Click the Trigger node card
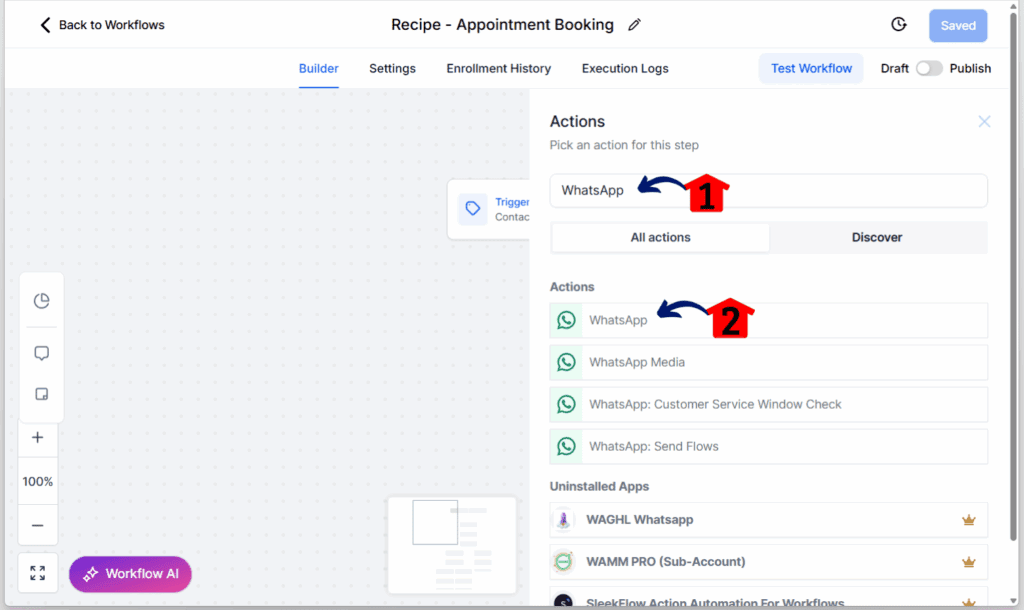The height and width of the screenshot is (610, 1024). point(488,210)
